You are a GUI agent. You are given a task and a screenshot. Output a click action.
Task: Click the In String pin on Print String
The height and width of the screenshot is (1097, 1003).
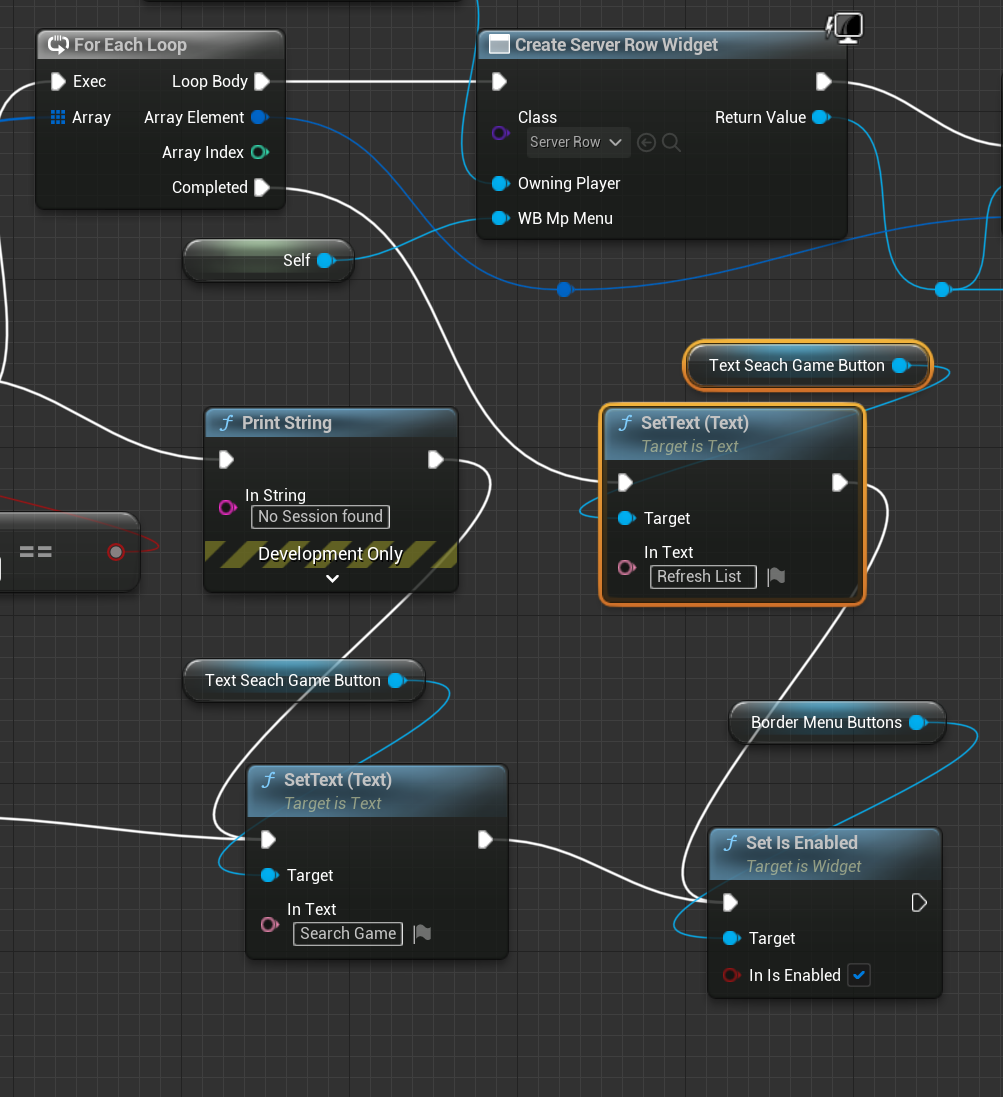(227, 507)
